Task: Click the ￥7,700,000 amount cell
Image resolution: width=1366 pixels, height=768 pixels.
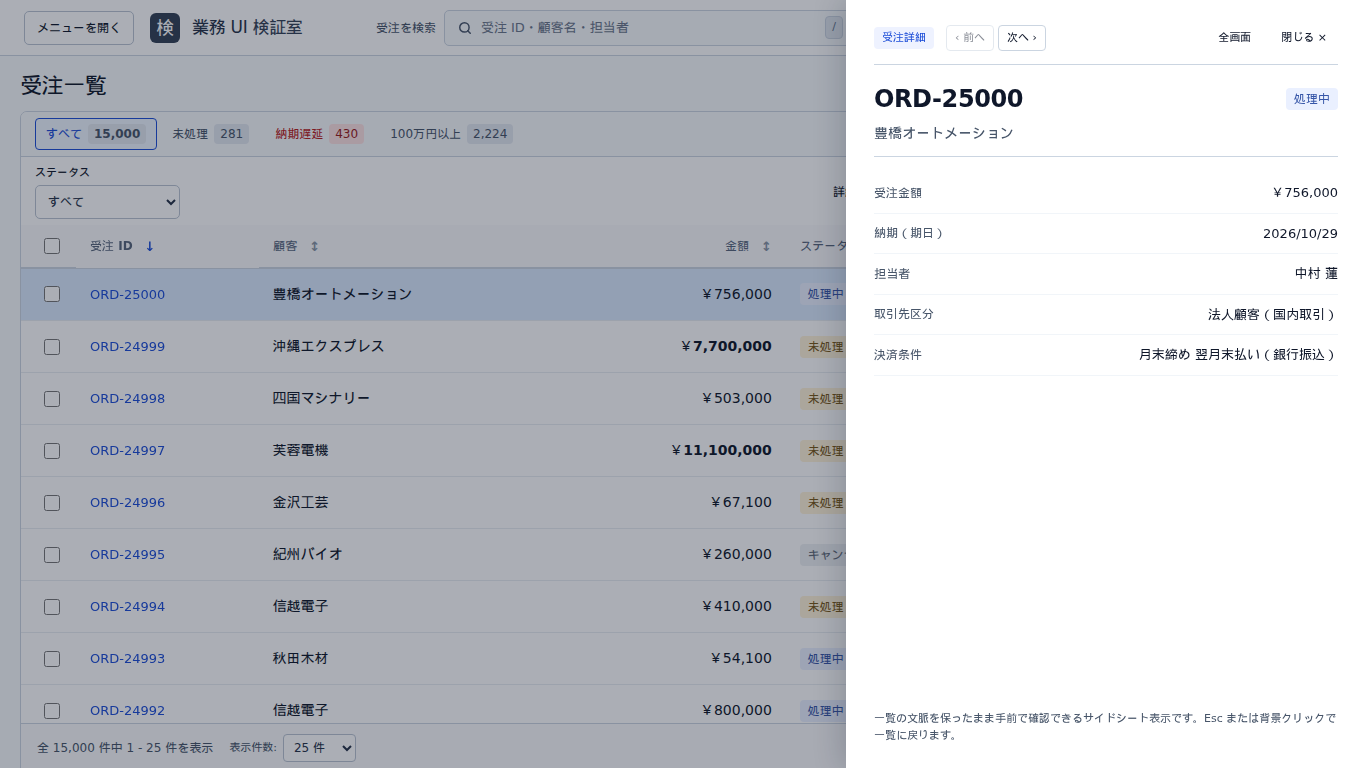Action: click(726, 347)
